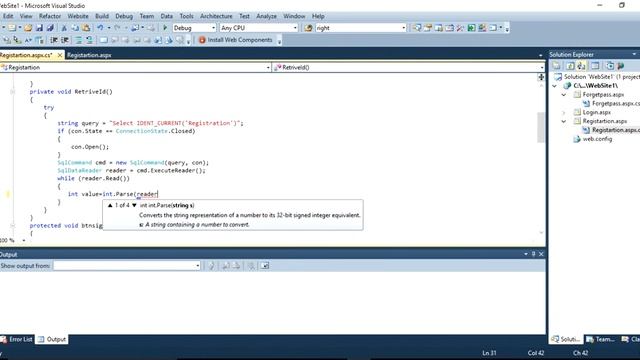Increase line indent using toolbar icon
Viewport: 640px width, 360px height.
tap(65, 40)
